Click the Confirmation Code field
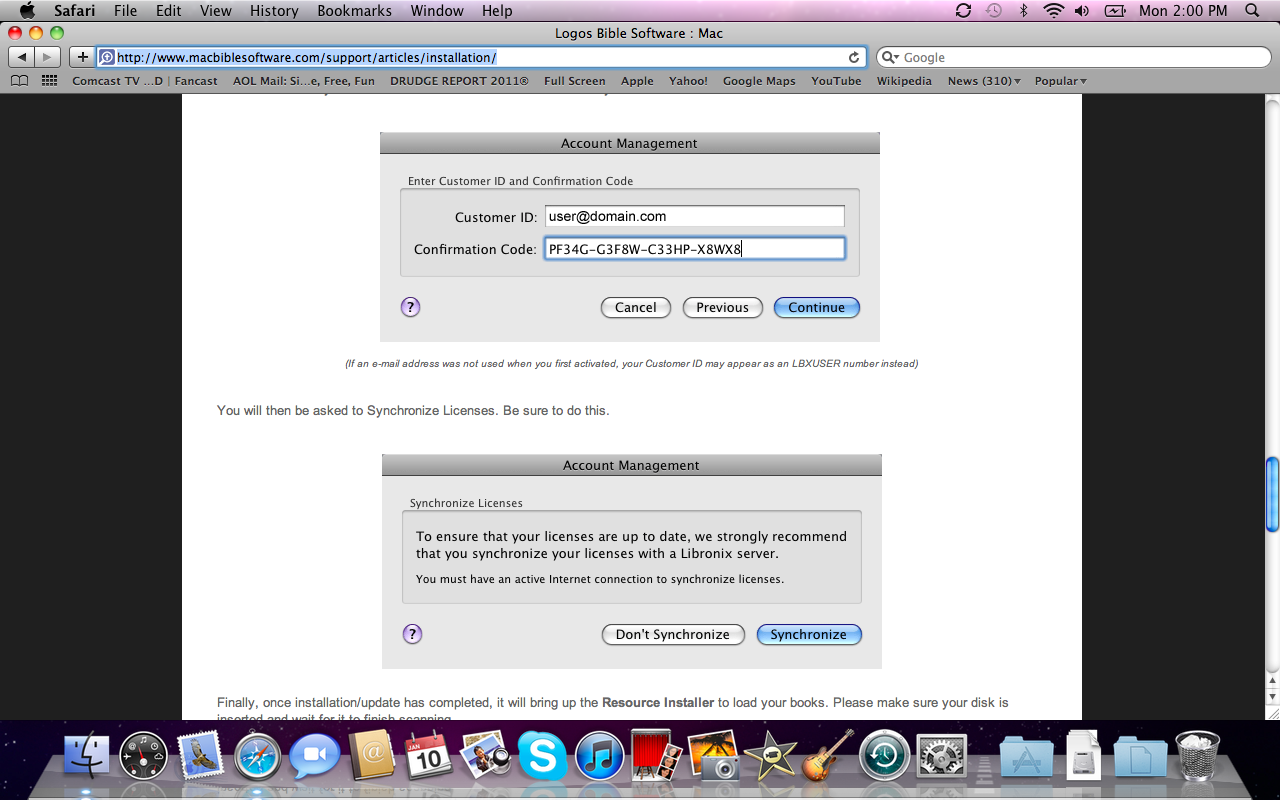The width and height of the screenshot is (1280, 800). [x=695, y=249]
